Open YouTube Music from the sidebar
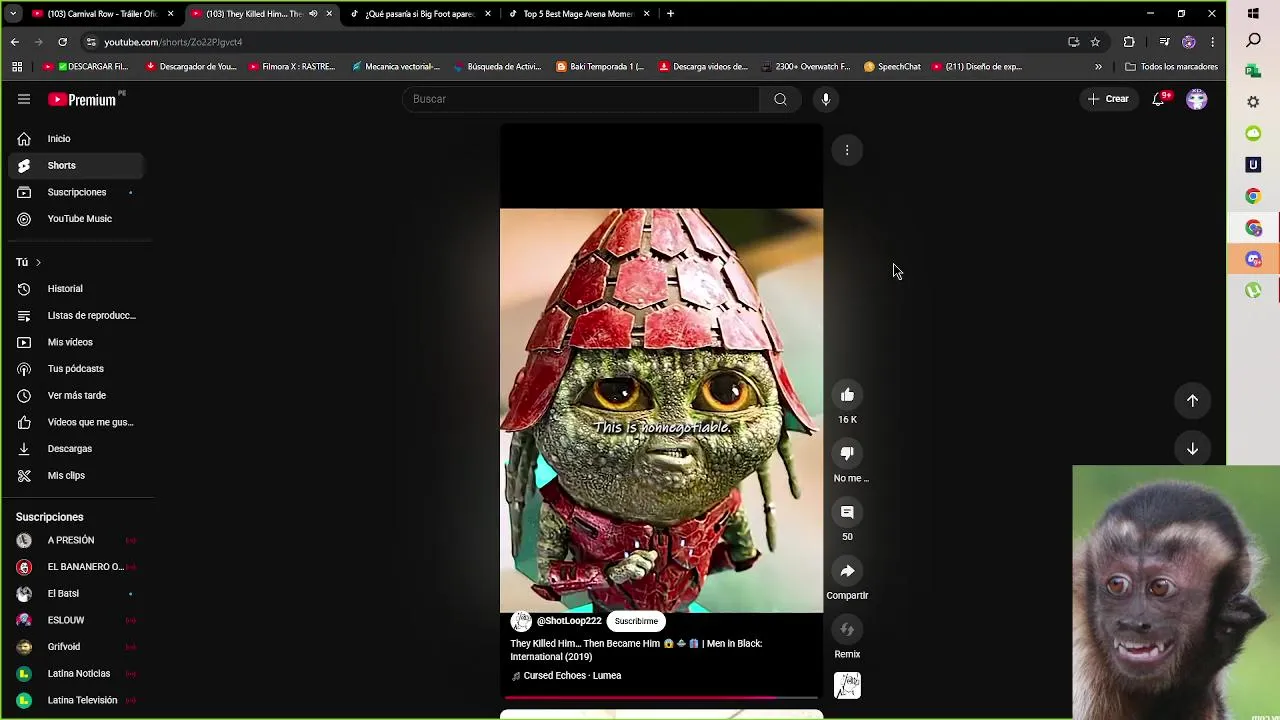 [x=77, y=219]
